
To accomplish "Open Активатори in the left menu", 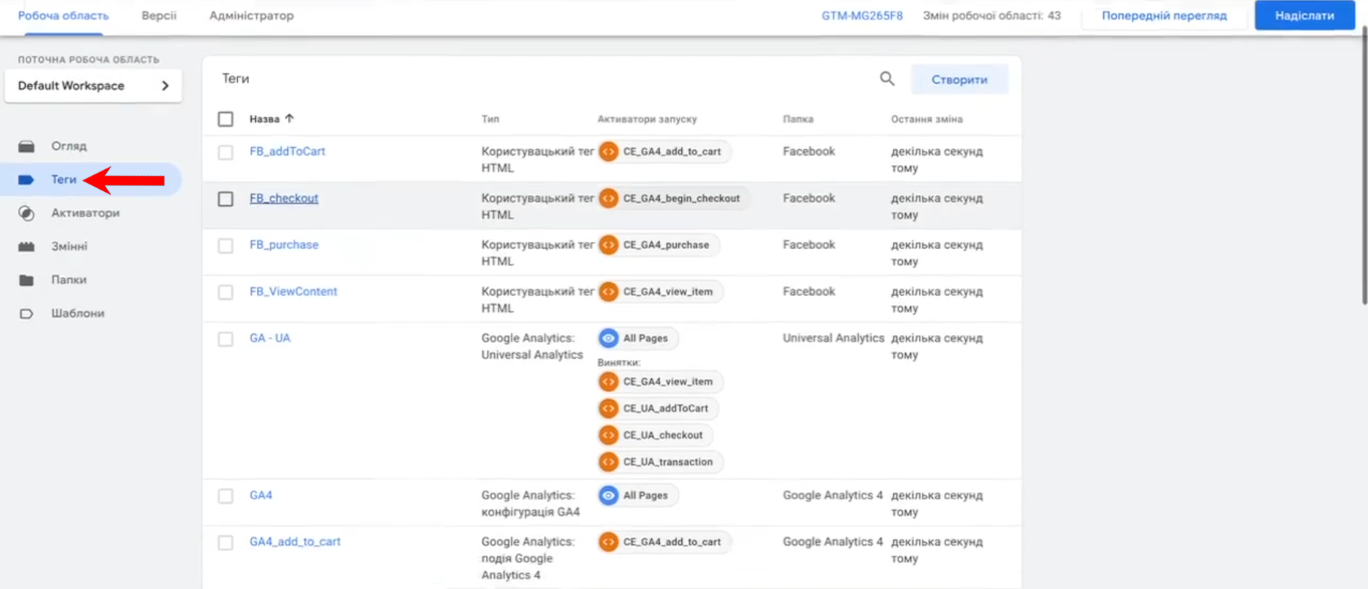I will pos(85,213).
